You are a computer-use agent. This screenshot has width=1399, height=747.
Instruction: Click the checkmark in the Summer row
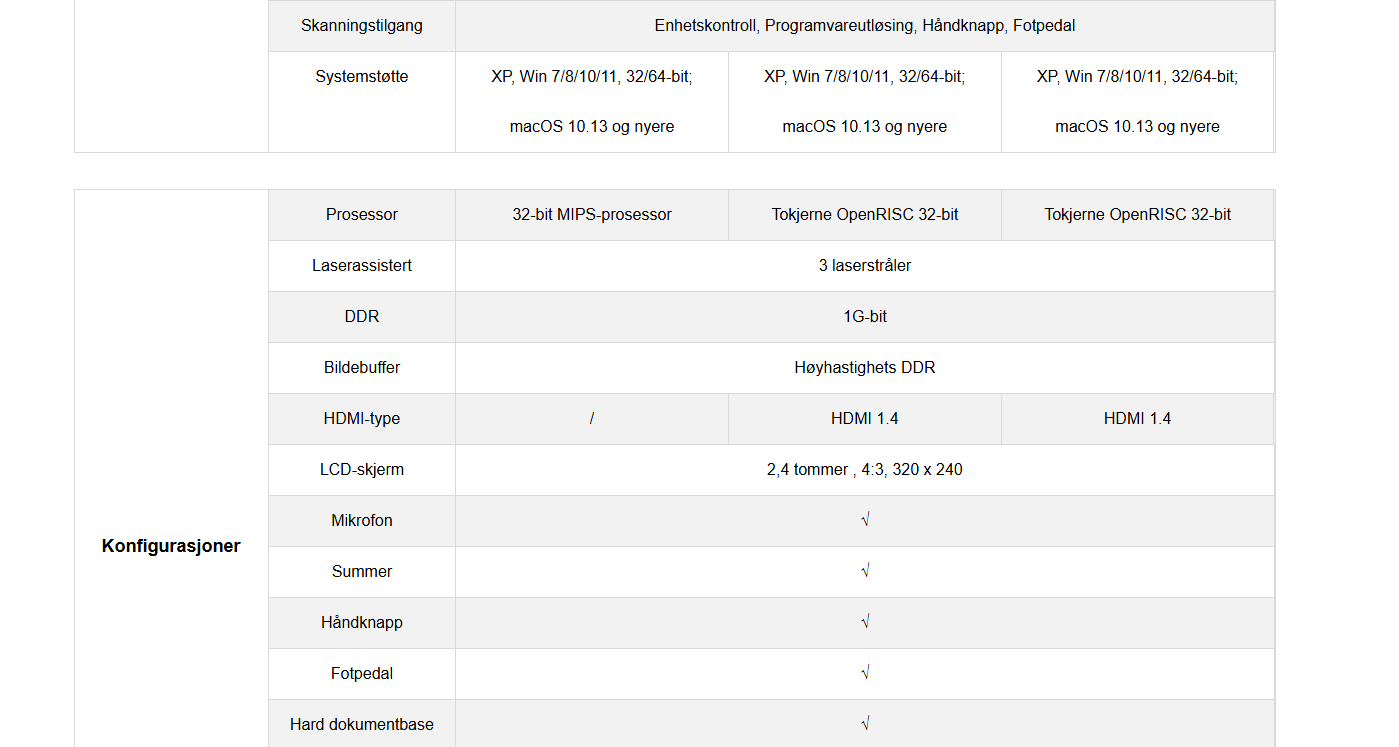(865, 571)
